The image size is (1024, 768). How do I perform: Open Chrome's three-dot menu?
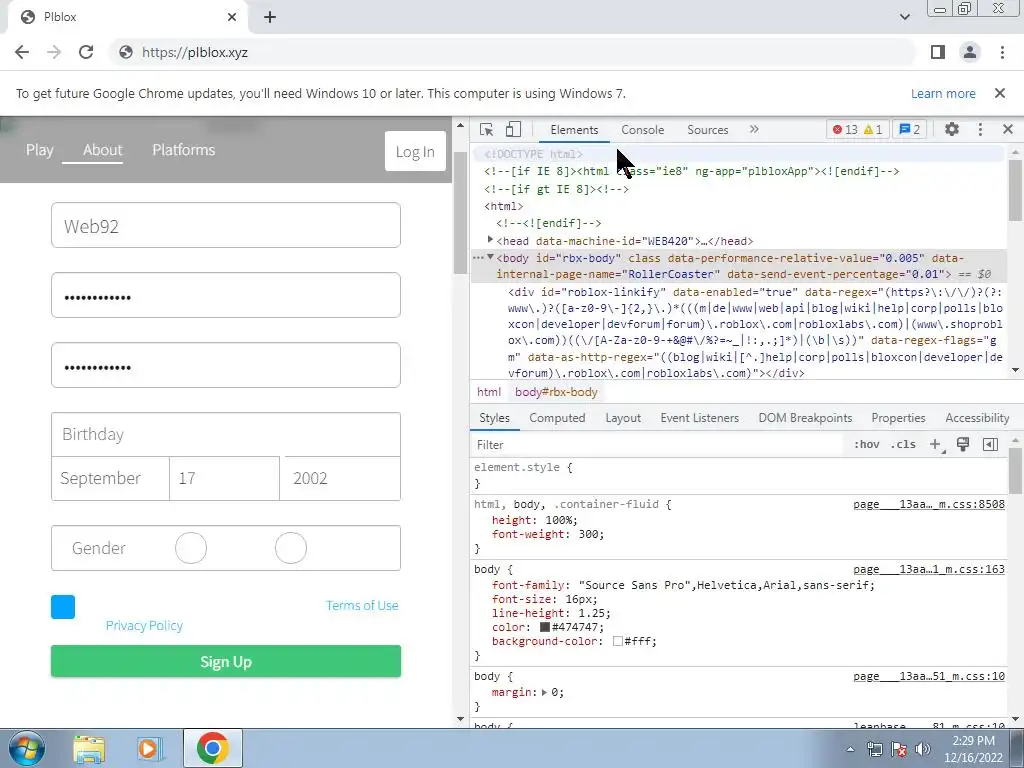click(1002, 52)
